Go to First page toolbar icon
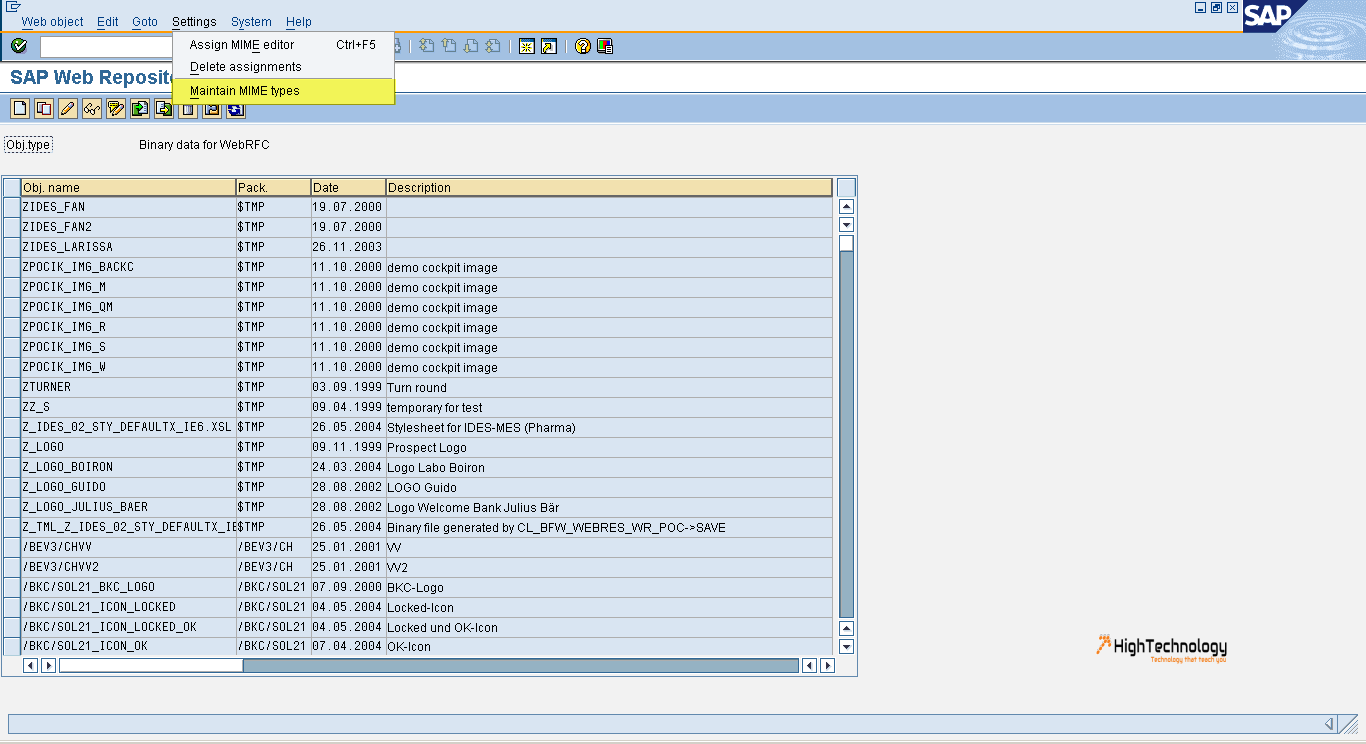The width and height of the screenshot is (1366, 744). click(426, 46)
